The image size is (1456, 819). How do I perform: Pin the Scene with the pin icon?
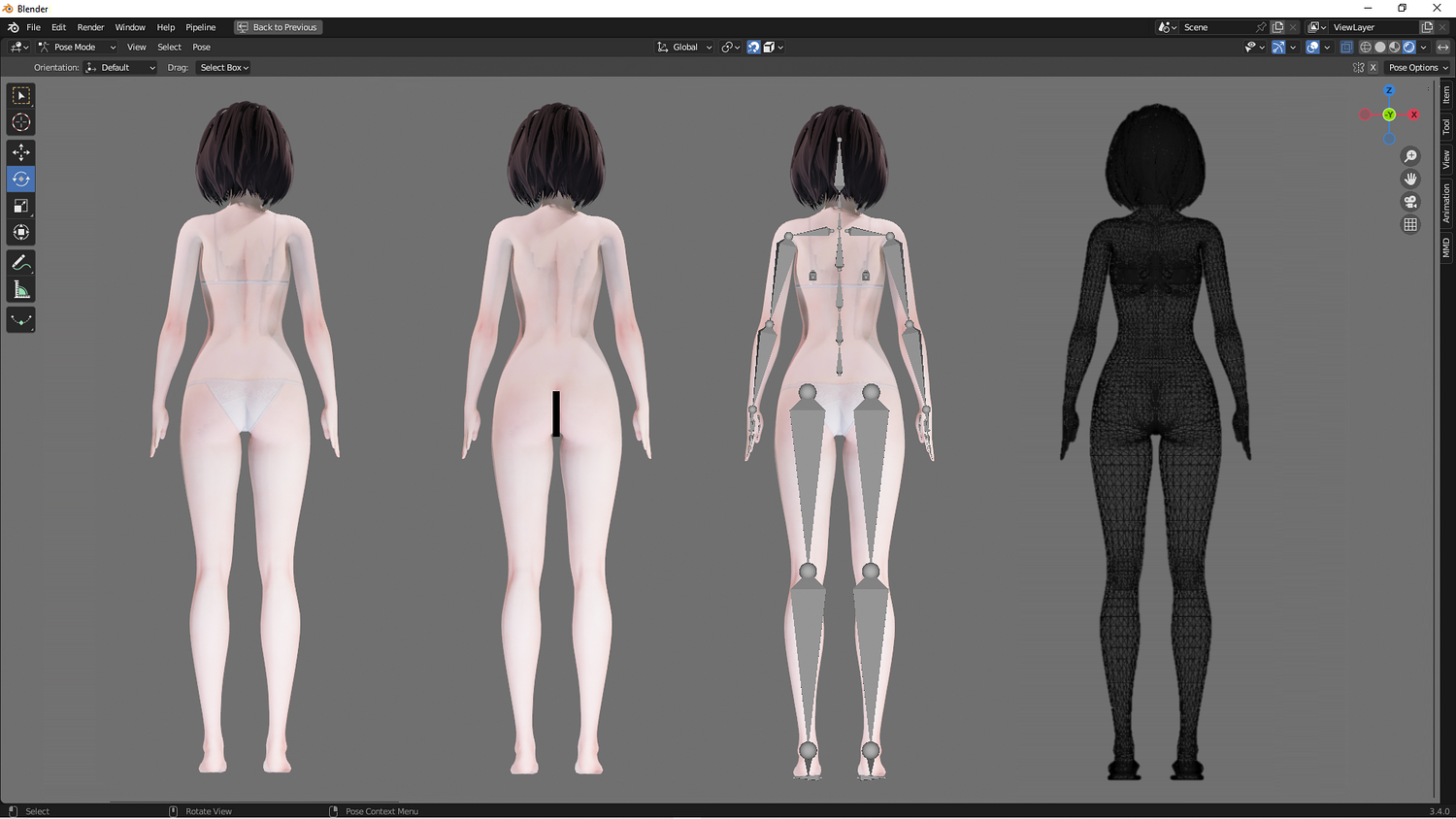pos(1261,27)
